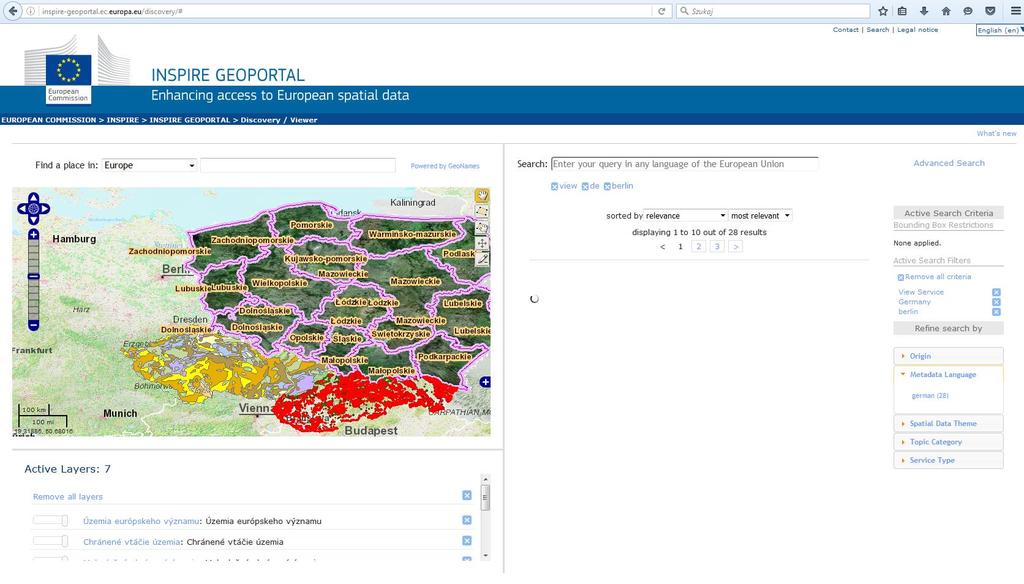Expand the Spatial Data Theme section
The height and width of the screenshot is (584, 1024).
click(x=948, y=423)
